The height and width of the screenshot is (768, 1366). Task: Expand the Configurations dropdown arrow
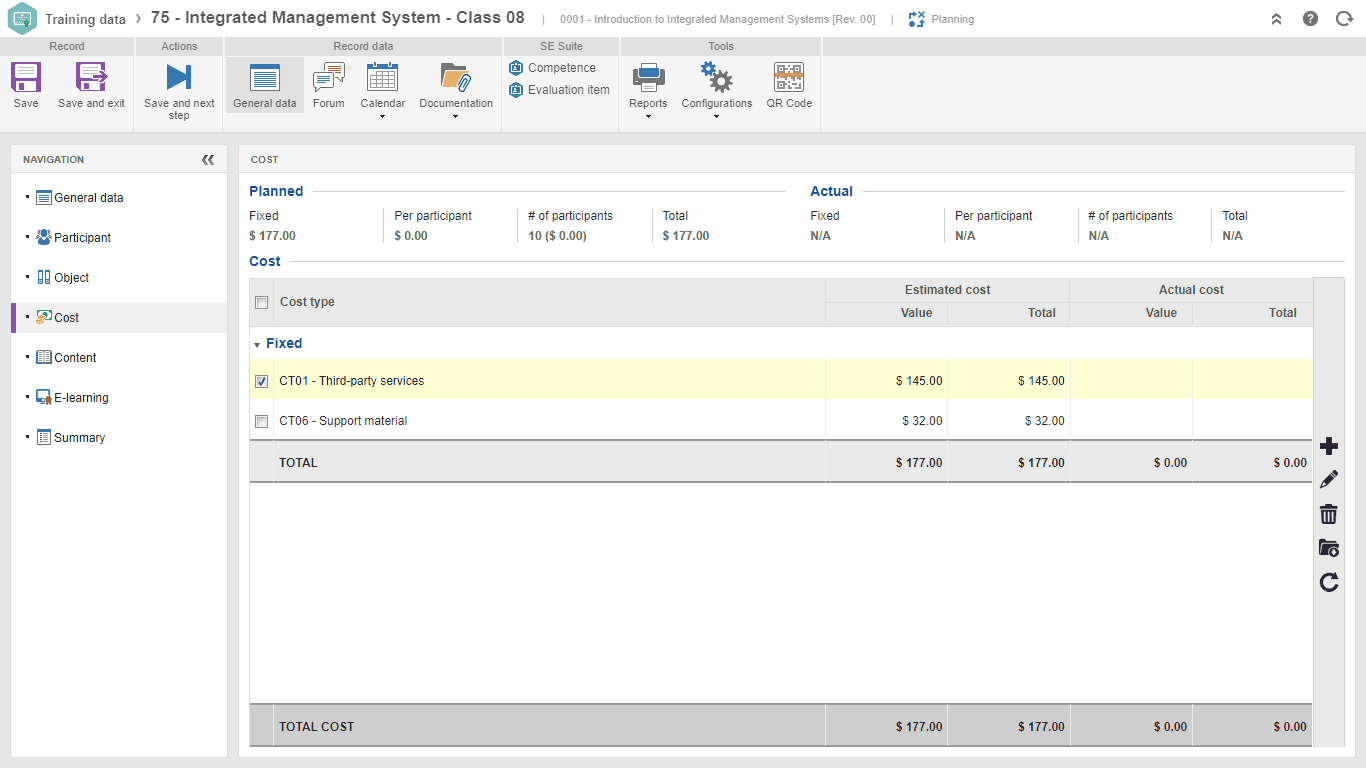pyautogui.click(x=717, y=117)
